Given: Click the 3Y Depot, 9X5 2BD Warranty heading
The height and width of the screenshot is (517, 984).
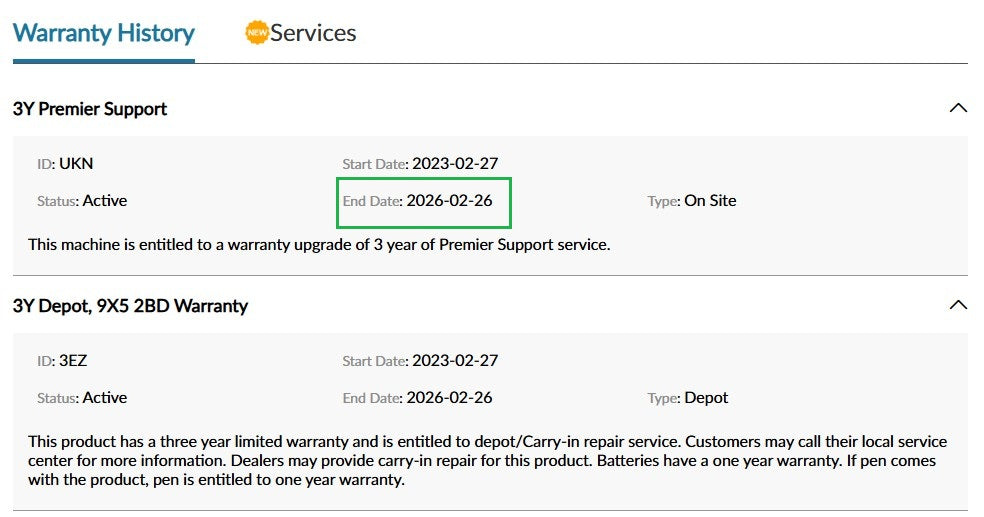Looking at the screenshot, I should click(x=130, y=306).
